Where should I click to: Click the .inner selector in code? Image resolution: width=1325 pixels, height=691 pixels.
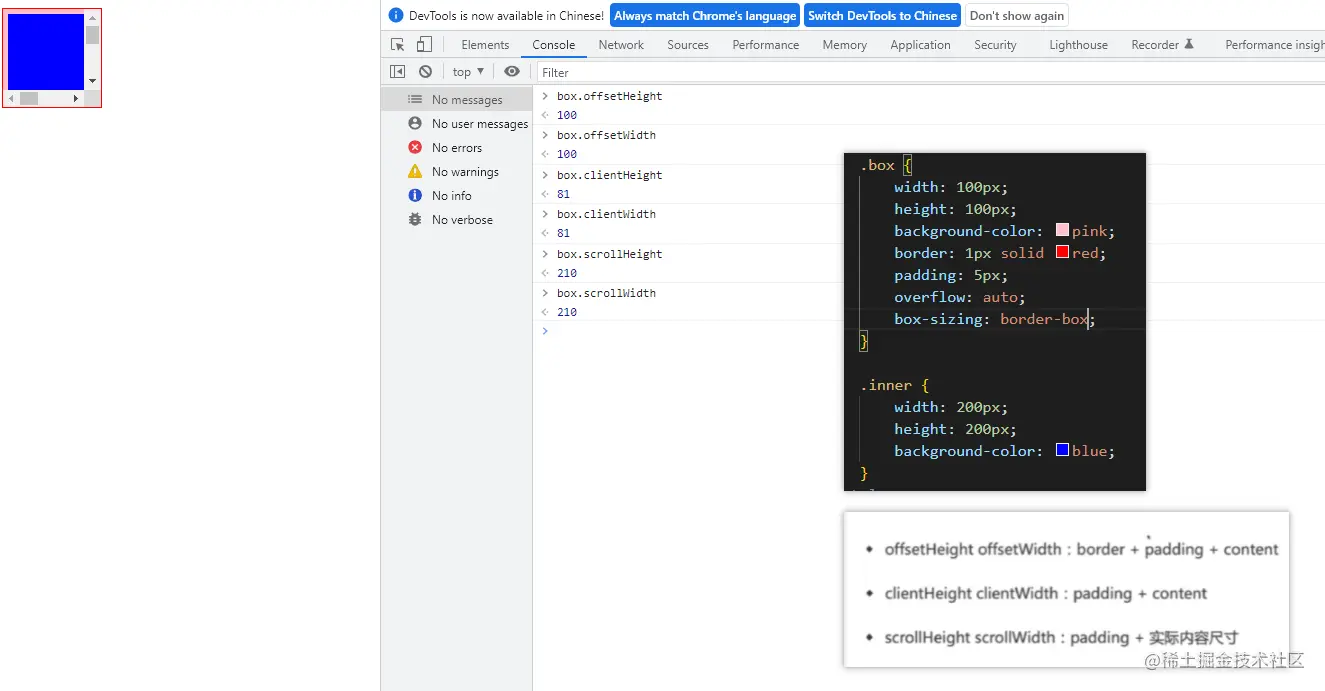pos(886,385)
